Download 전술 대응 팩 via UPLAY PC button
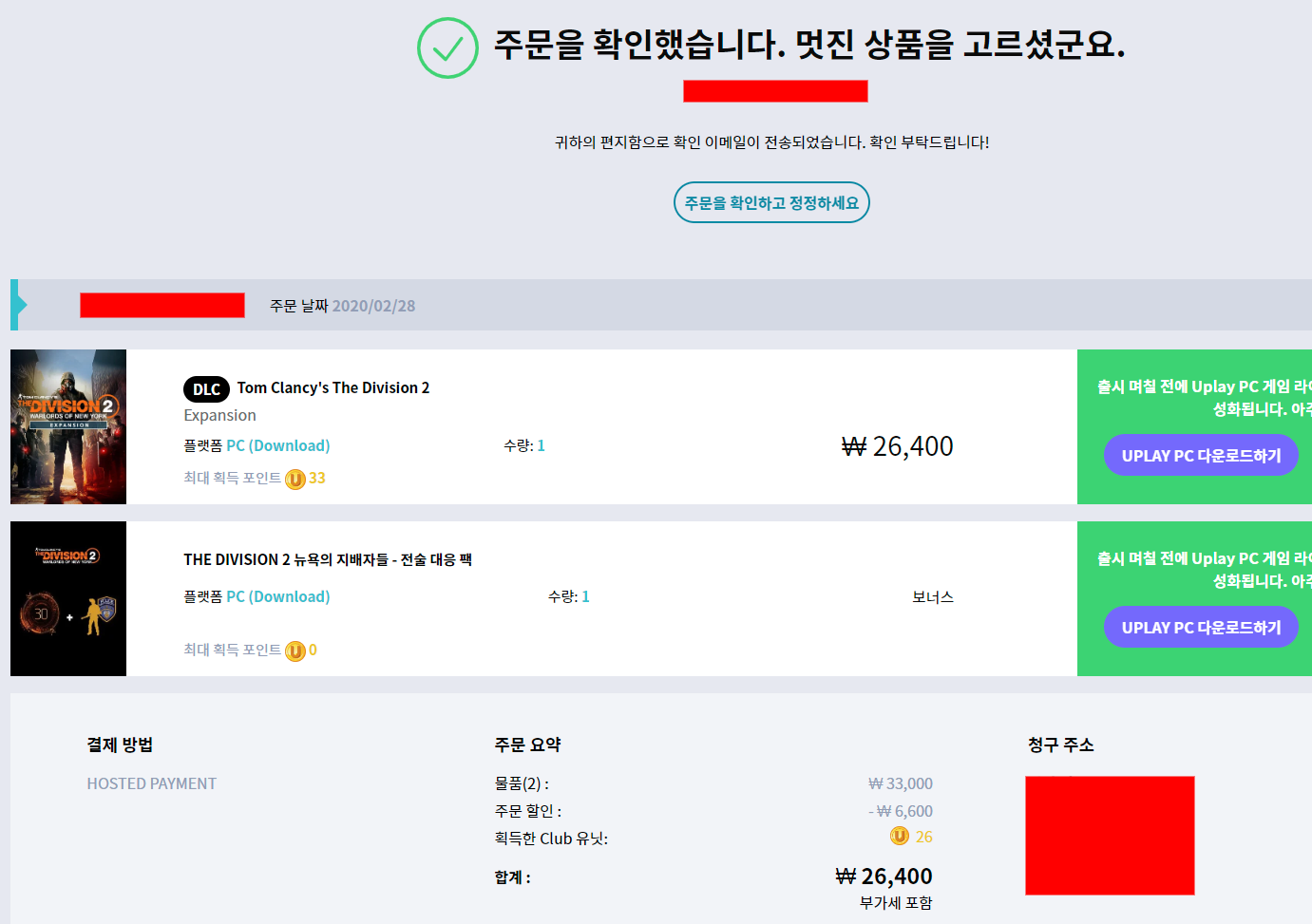 tap(1201, 628)
